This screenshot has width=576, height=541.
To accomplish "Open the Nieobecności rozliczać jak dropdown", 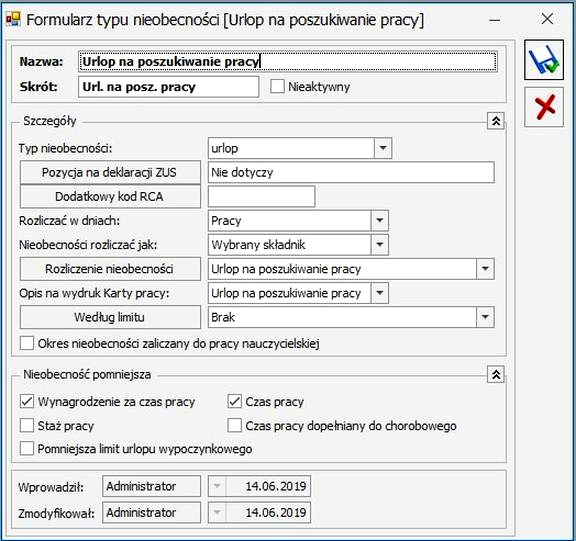I will (379, 245).
